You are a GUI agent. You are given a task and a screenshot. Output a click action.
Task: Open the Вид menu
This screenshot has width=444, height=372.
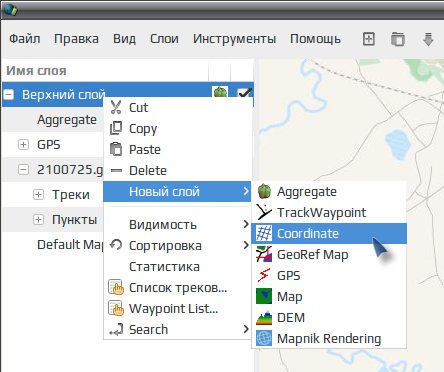pos(124,39)
